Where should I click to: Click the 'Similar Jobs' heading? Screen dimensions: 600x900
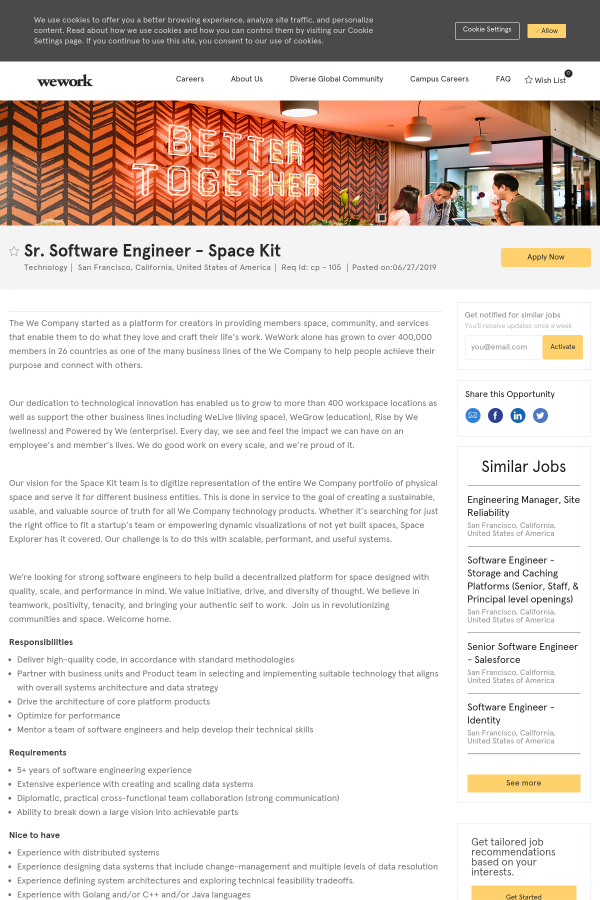(x=524, y=467)
